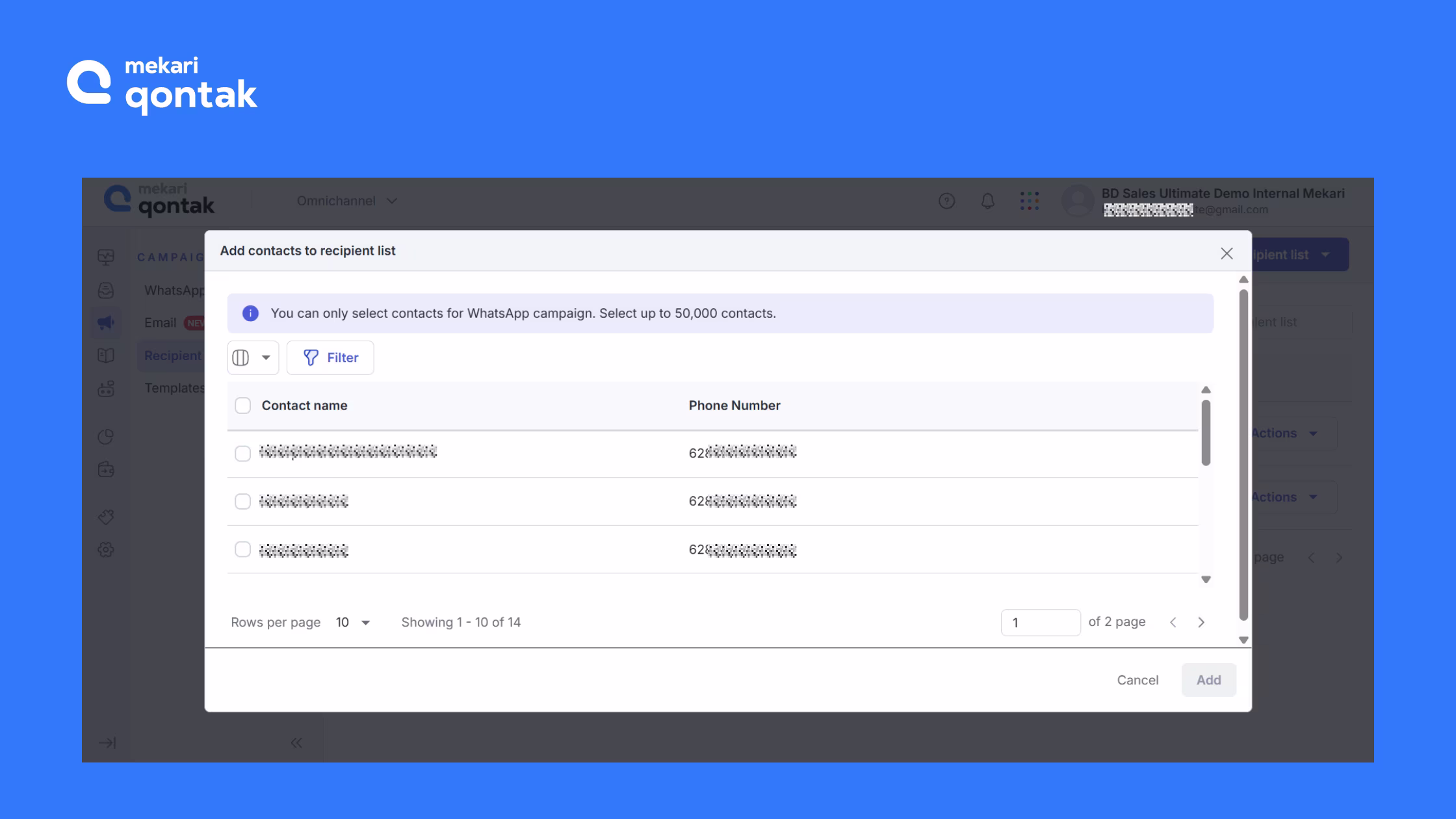Tick the checkbox of the first contact row
This screenshot has height=819, width=1456.
click(242, 453)
